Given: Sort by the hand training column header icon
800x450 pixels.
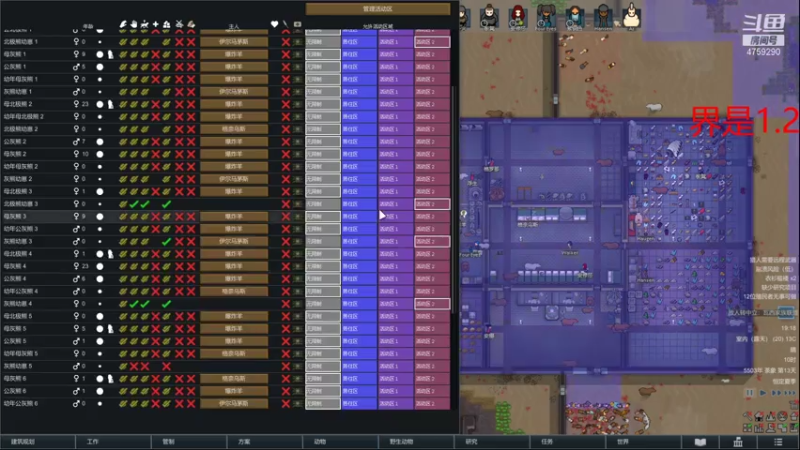Looking at the screenshot, I should [134, 24].
